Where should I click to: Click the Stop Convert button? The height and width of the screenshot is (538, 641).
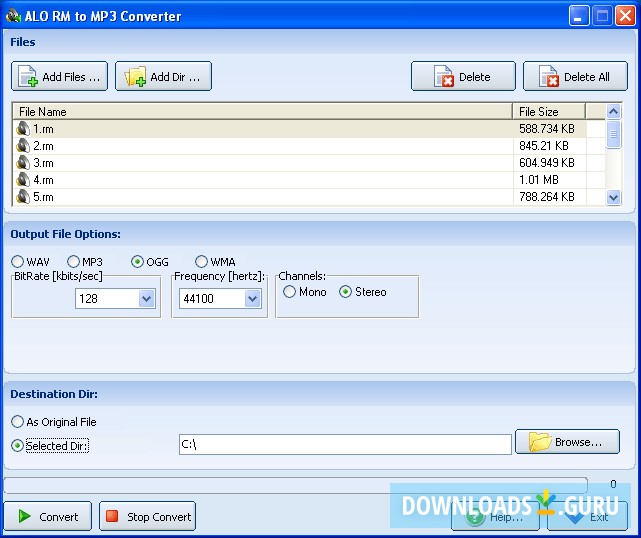click(148, 516)
